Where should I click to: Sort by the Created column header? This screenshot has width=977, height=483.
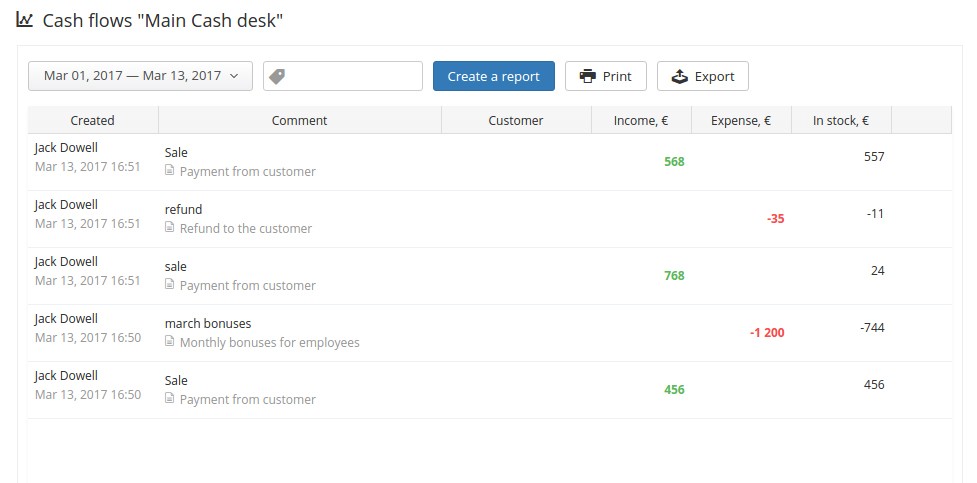pos(93,120)
